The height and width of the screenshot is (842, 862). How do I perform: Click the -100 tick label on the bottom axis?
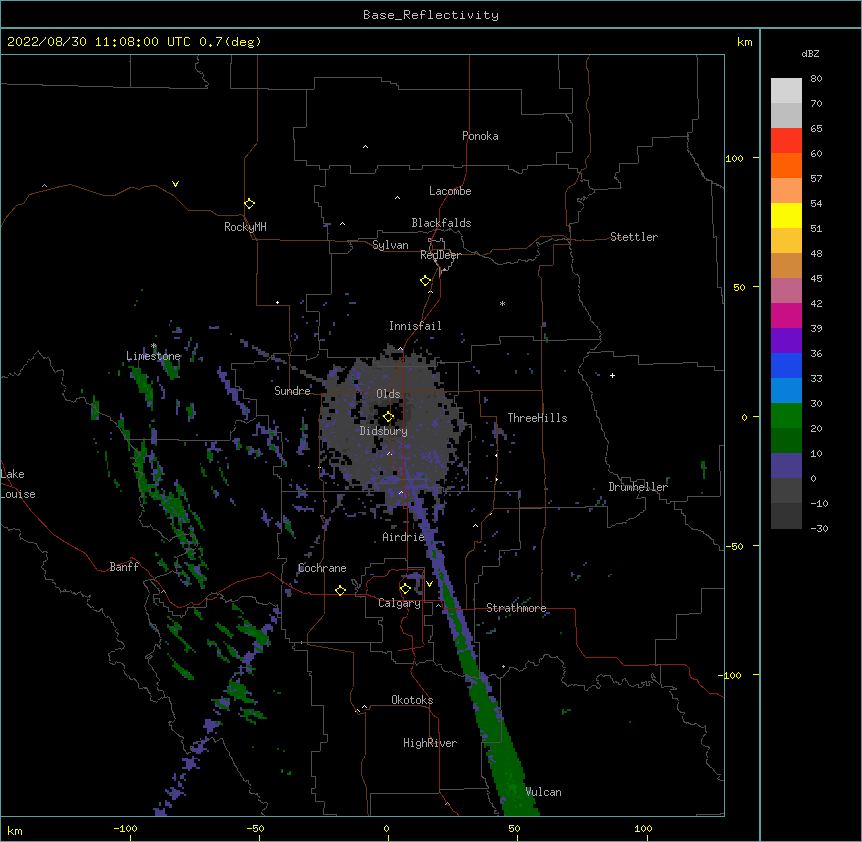125,828
